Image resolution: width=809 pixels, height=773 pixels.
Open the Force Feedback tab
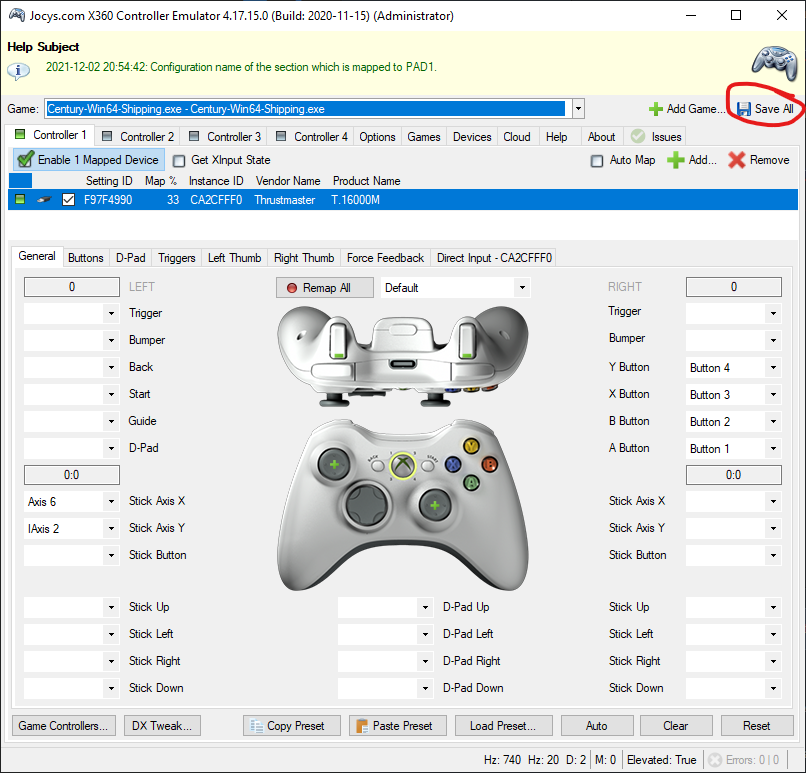click(385, 257)
